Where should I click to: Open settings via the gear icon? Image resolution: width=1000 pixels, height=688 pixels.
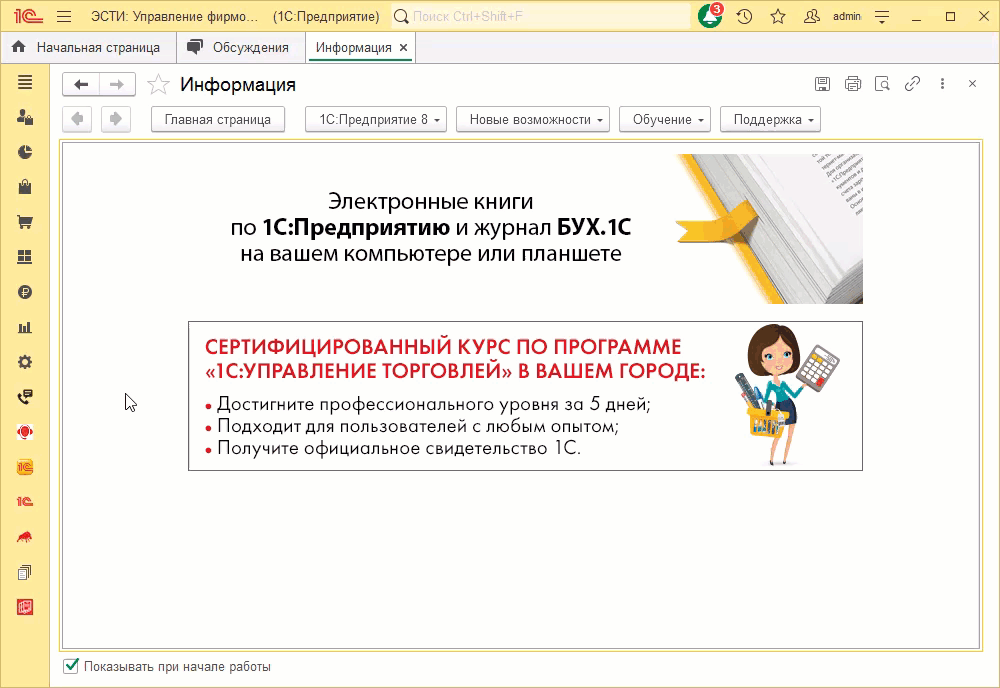click(24, 361)
